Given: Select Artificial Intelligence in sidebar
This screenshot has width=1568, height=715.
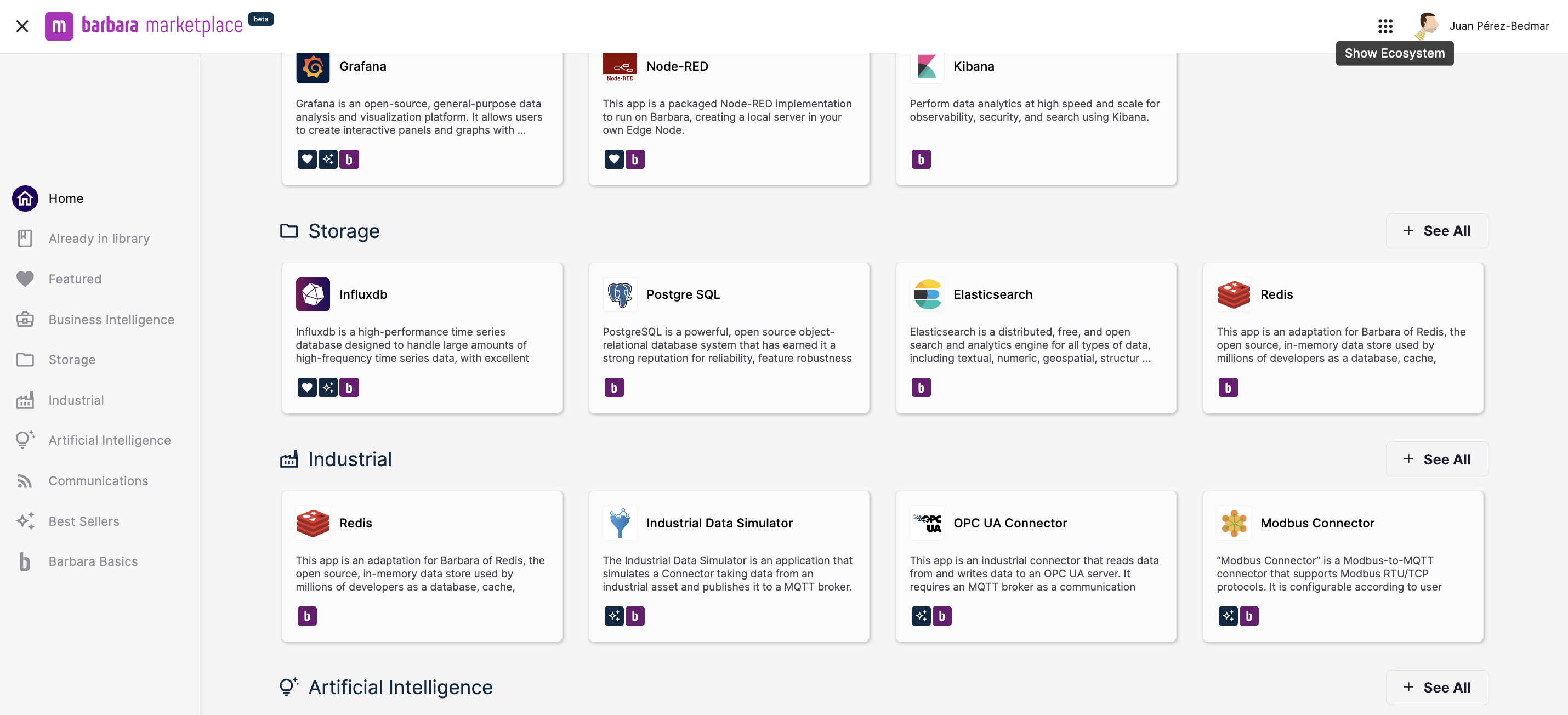Looking at the screenshot, I should click(110, 440).
